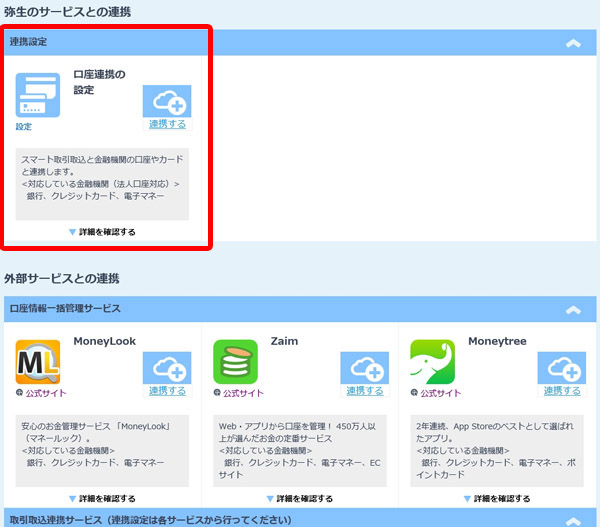Click 弥生のサービスとの連携 heading

click(x=67, y=12)
